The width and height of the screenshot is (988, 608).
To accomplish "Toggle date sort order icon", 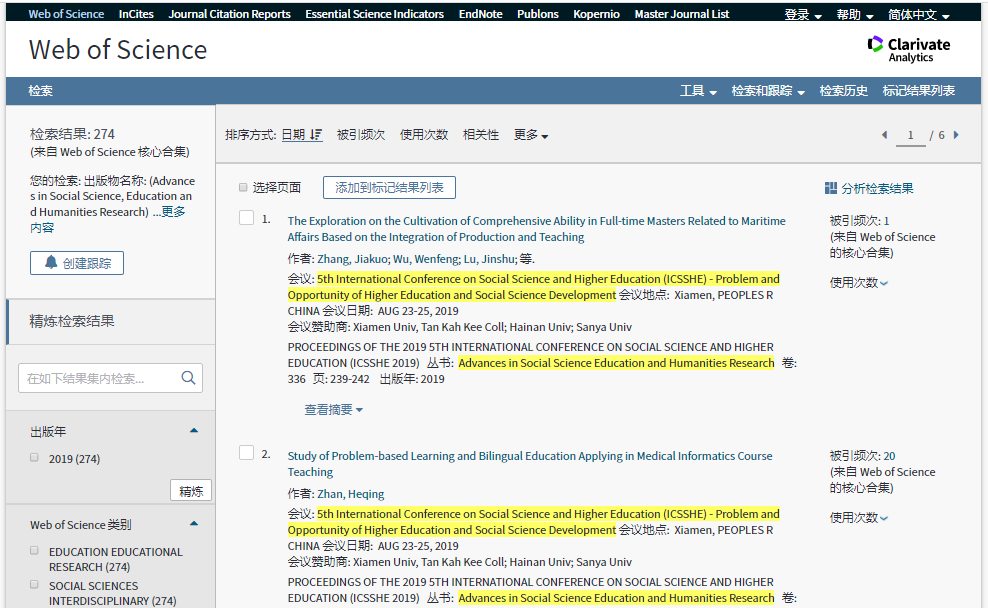I will click(316, 134).
